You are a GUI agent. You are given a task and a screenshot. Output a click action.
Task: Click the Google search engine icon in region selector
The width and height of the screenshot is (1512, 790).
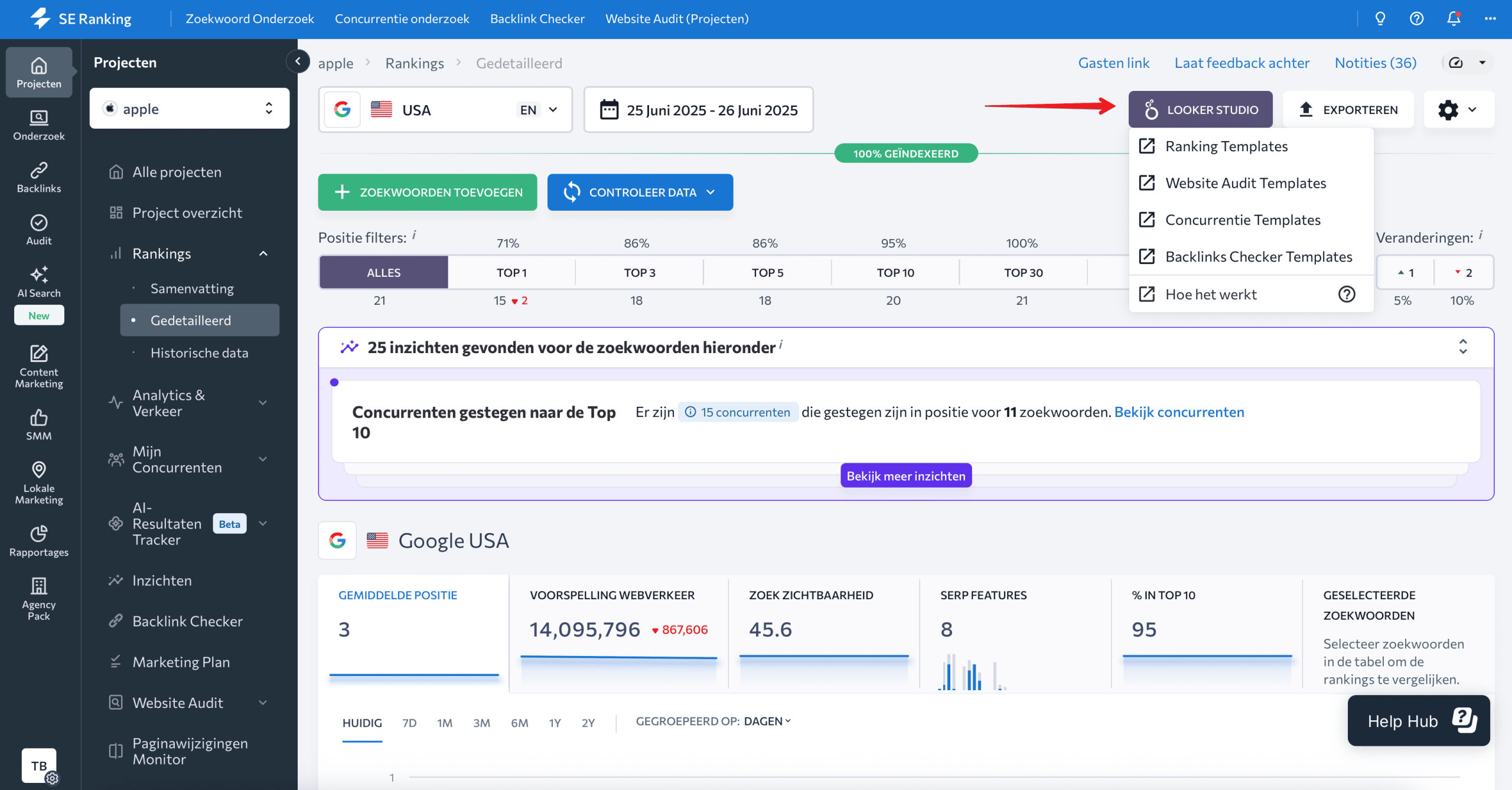coord(343,110)
